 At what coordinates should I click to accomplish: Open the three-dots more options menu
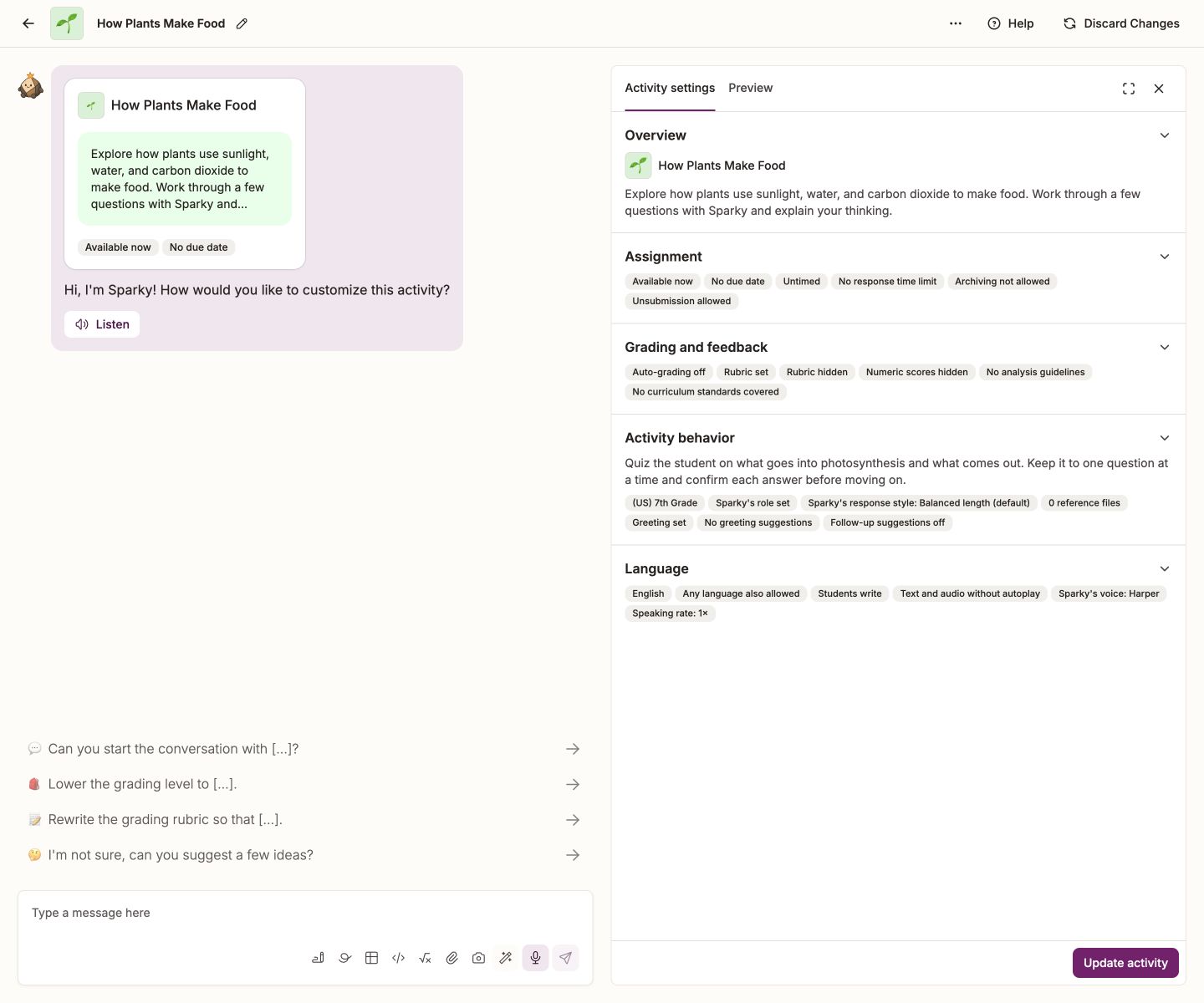(956, 23)
